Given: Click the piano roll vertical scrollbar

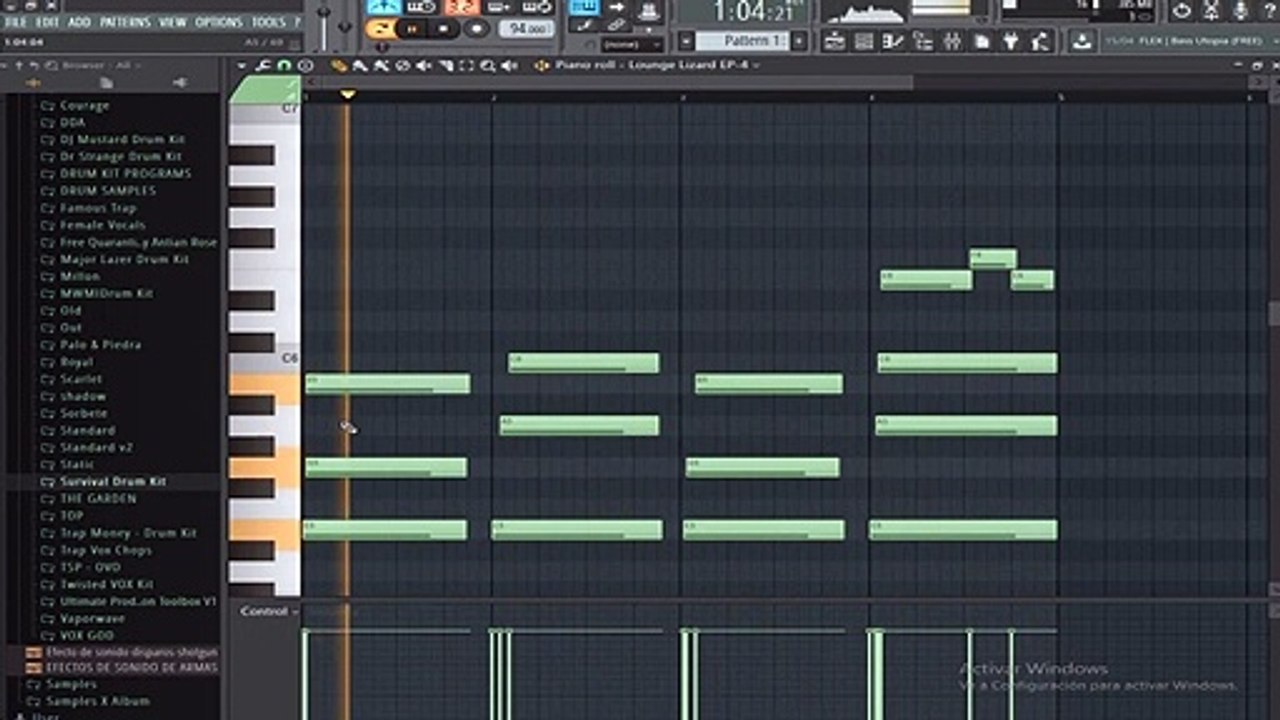Looking at the screenshot, I should (x=1273, y=314).
